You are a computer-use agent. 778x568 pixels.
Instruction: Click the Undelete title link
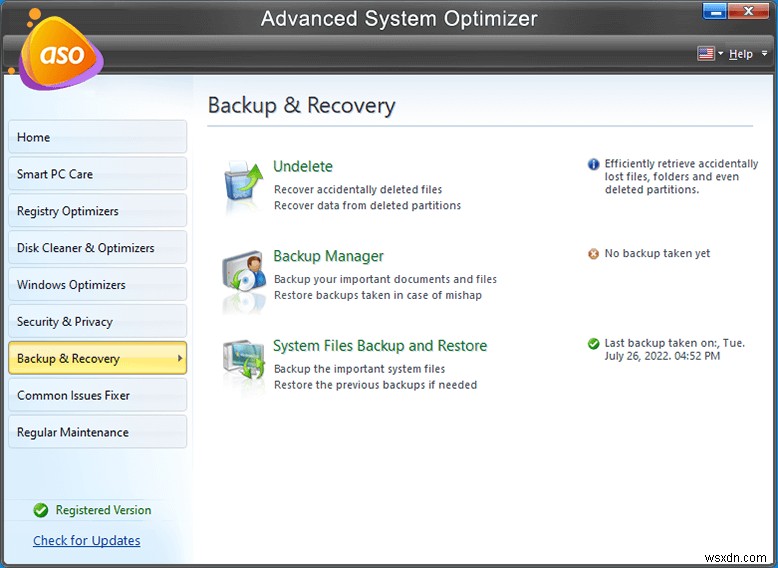coord(303,166)
